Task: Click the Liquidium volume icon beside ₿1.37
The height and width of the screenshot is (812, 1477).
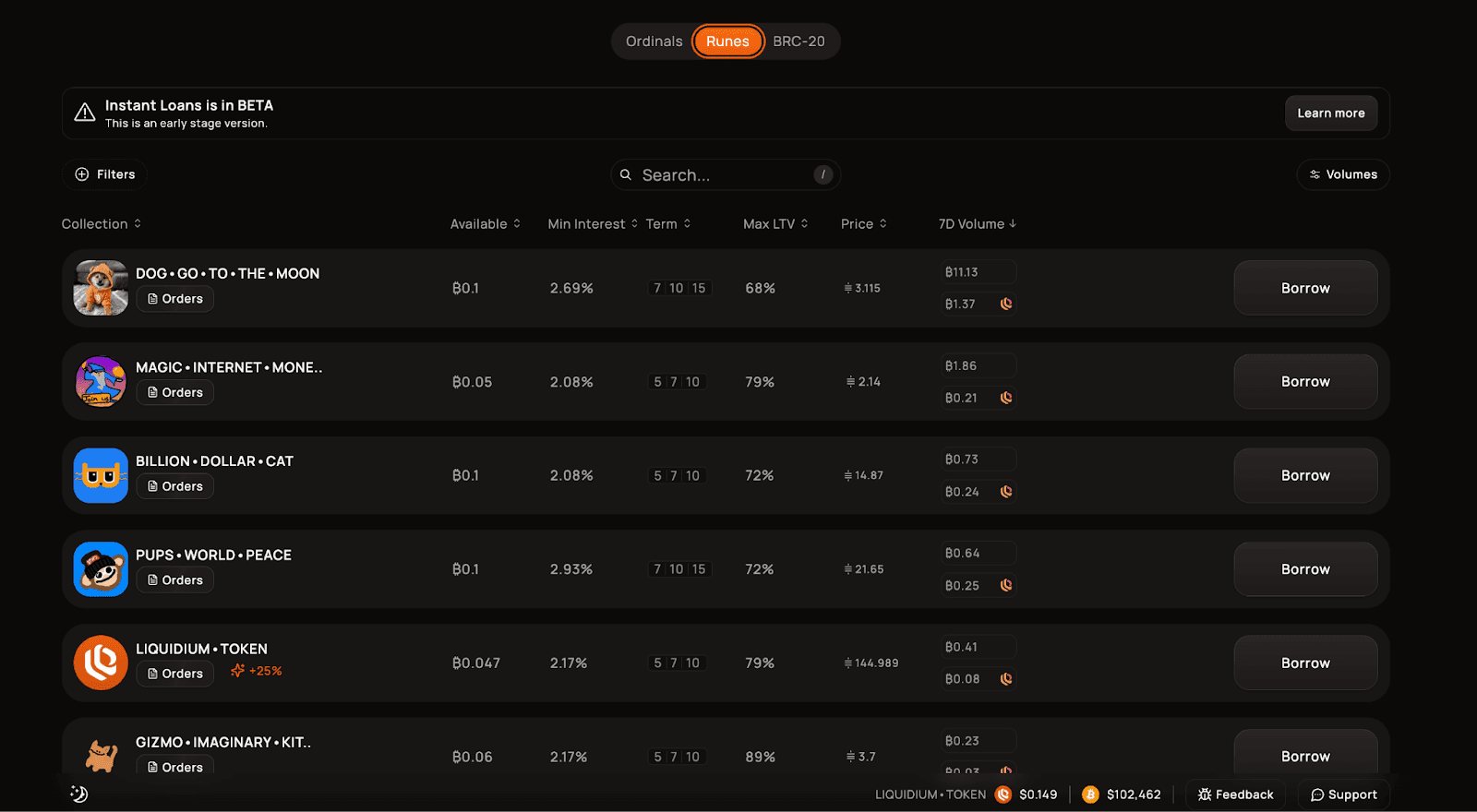Action: point(1006,304)
